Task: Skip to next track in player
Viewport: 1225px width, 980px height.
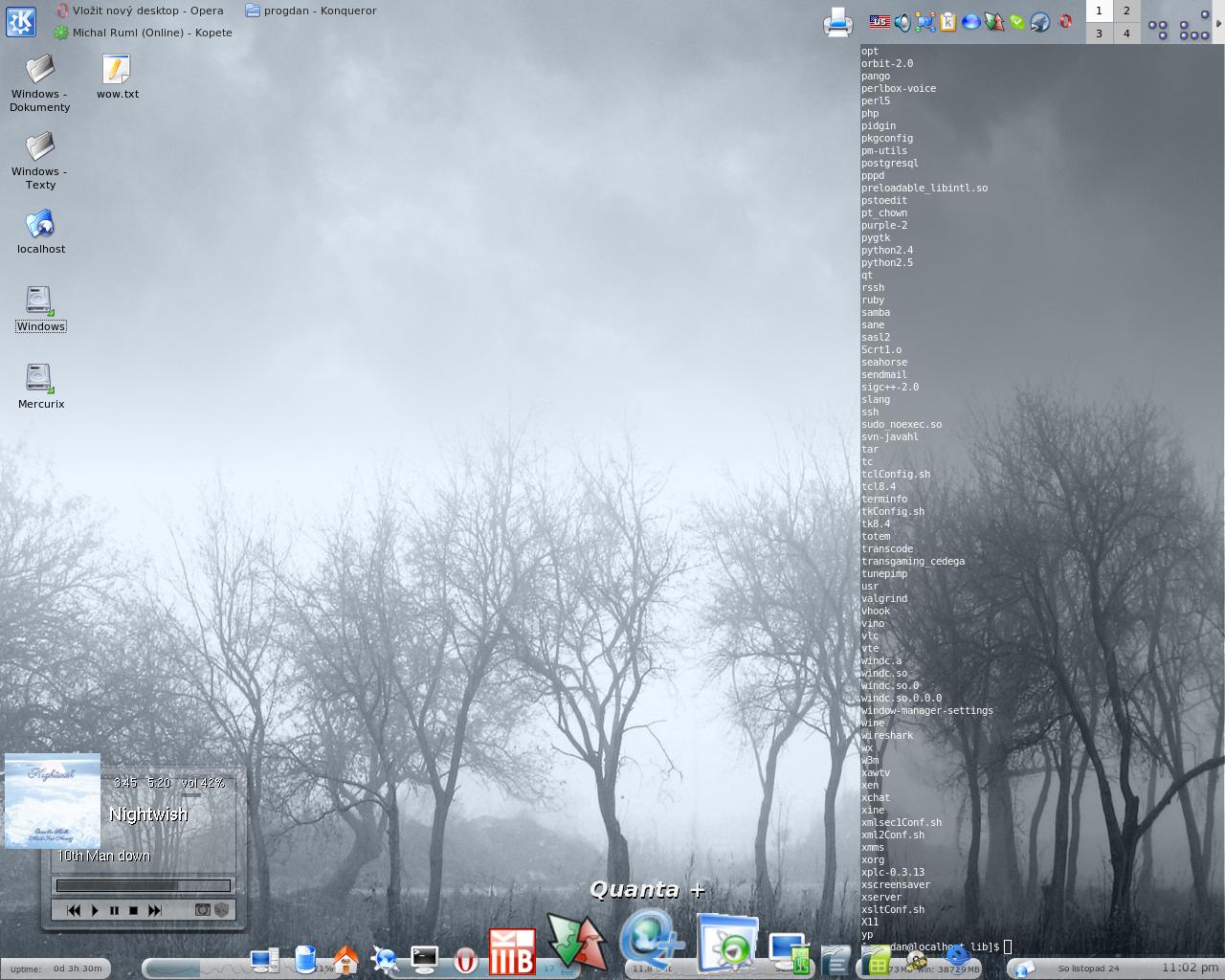Action: click(154, 910)
